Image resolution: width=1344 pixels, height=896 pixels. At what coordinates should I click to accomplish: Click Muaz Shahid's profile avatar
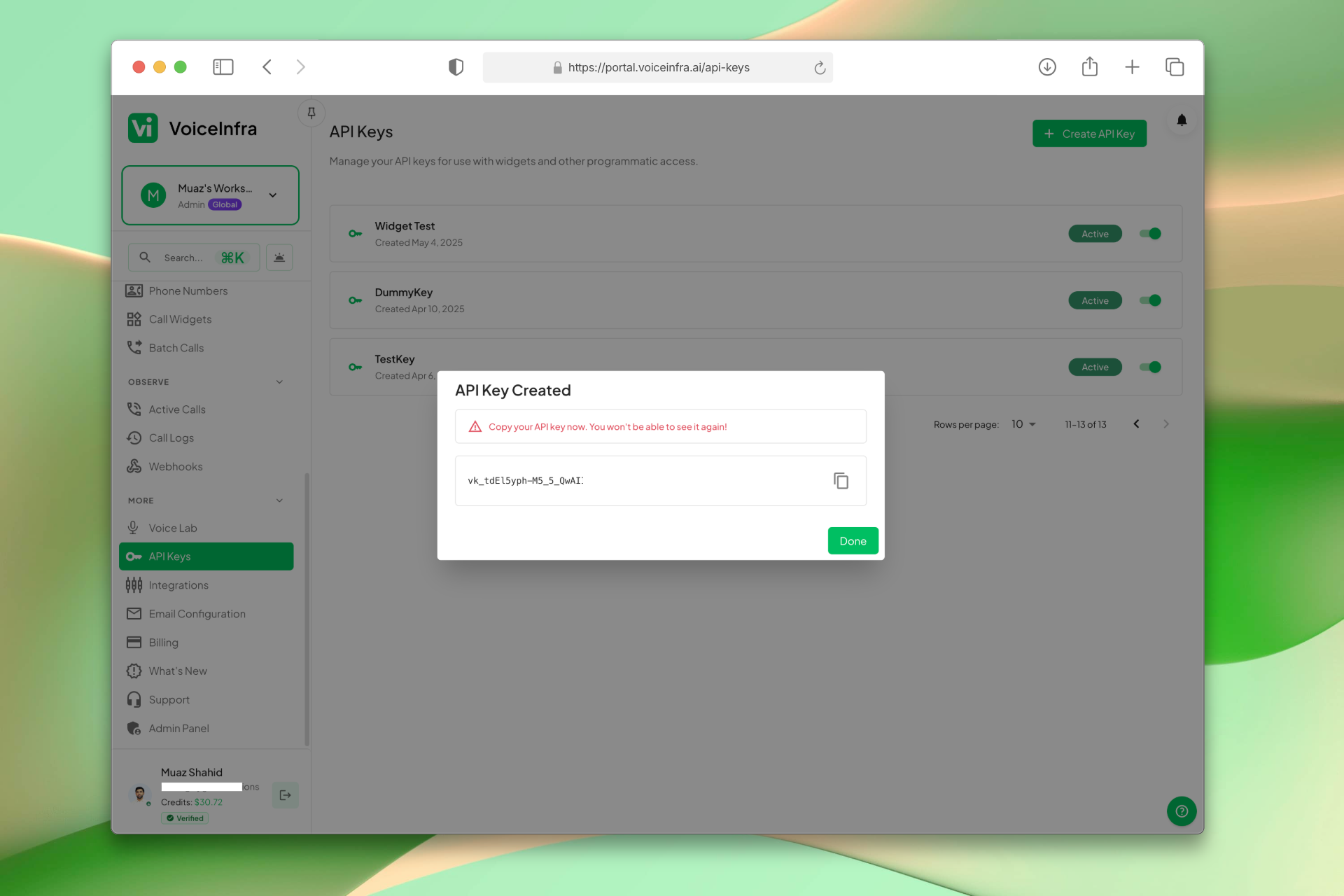tap(140, 794)
